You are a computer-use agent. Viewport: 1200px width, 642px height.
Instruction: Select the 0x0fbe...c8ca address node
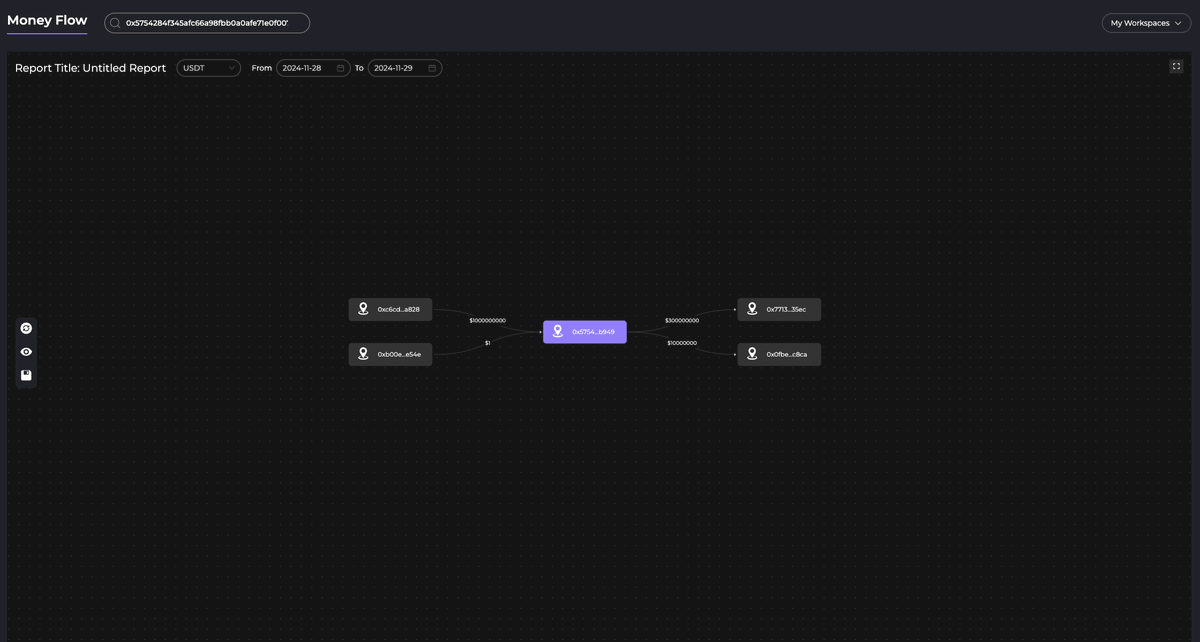(x=786, y=354)
